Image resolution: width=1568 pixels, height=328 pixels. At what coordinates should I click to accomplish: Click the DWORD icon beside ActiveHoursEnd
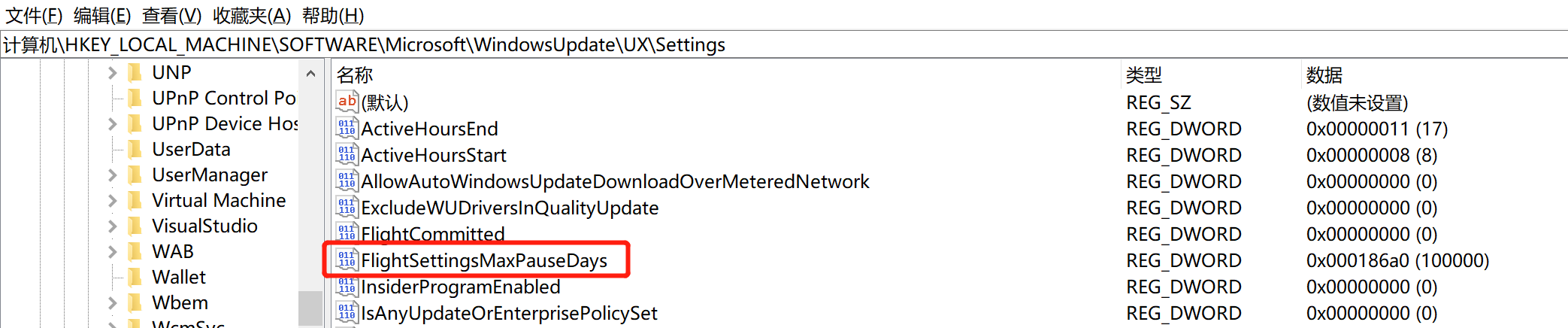click(347, 128)
